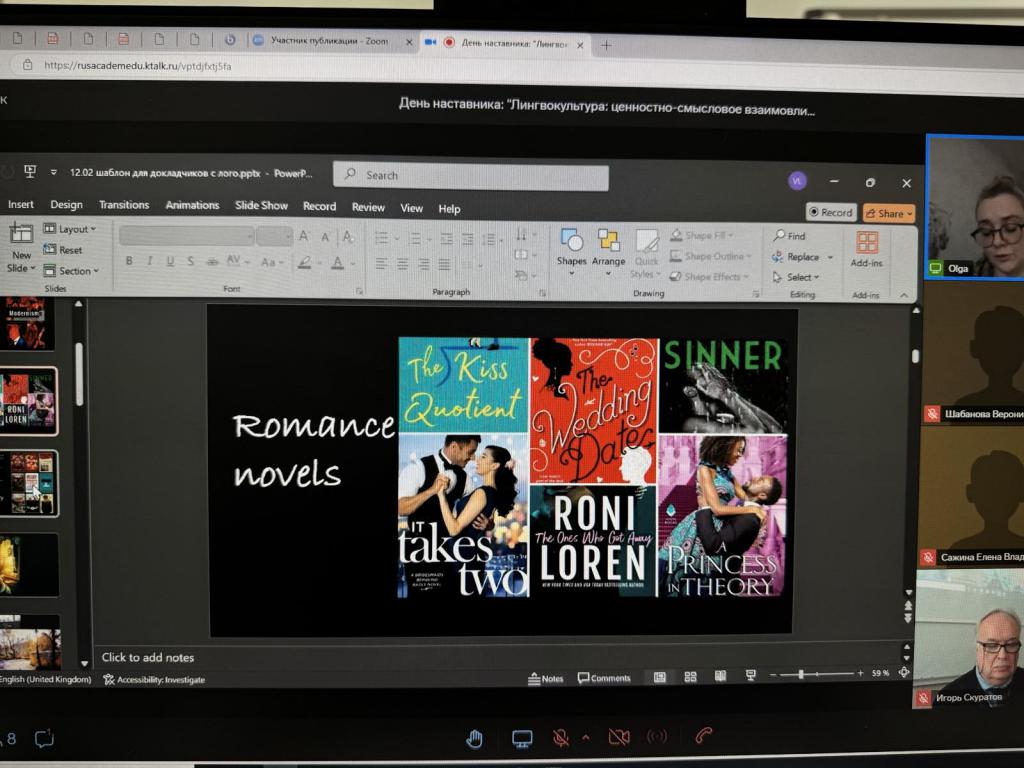Click the broadcast signal icon in the conference bar
The width and height of the screenshot is (1024, 768).
656,737
